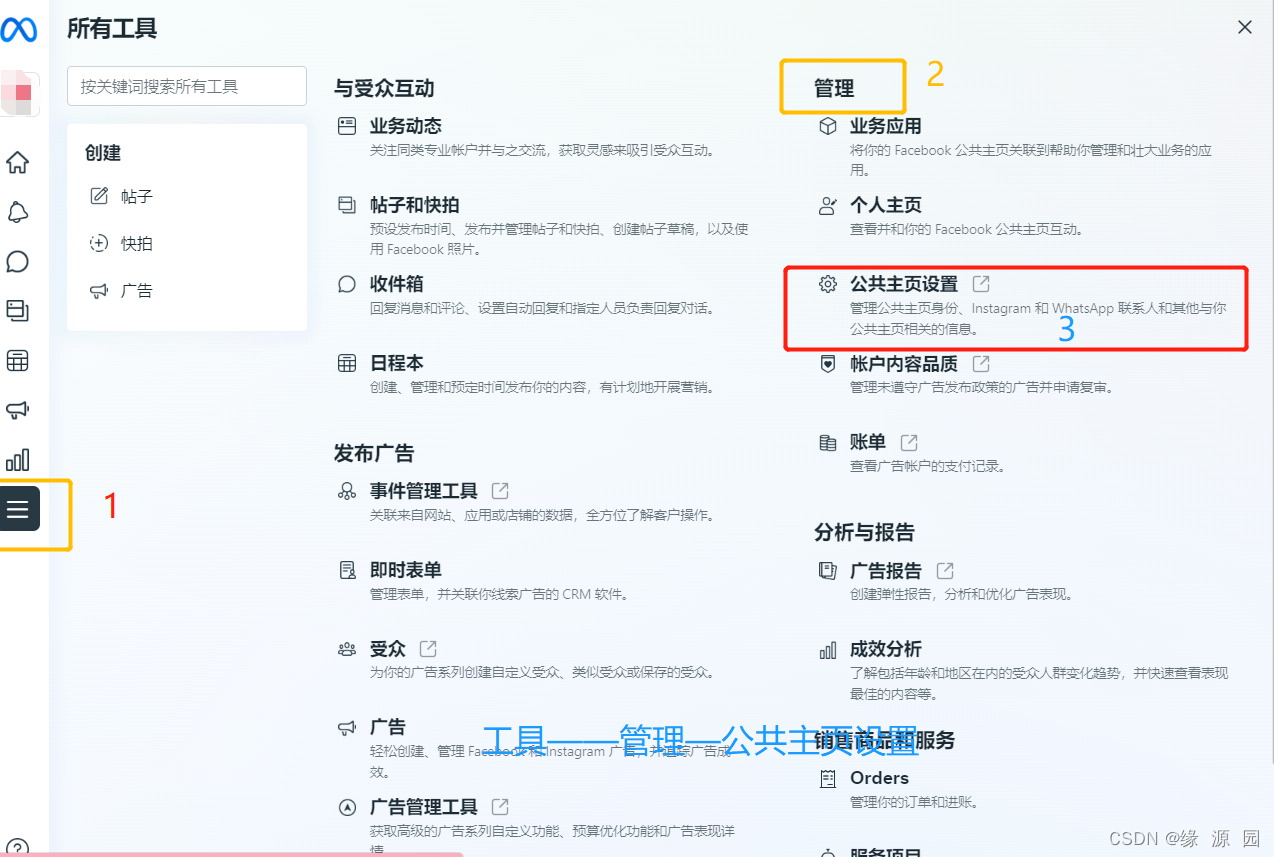Click the 帖子 pencil edit icon
The height and width of the screenshot is (857, 1274).
click(x=99, y=196)
